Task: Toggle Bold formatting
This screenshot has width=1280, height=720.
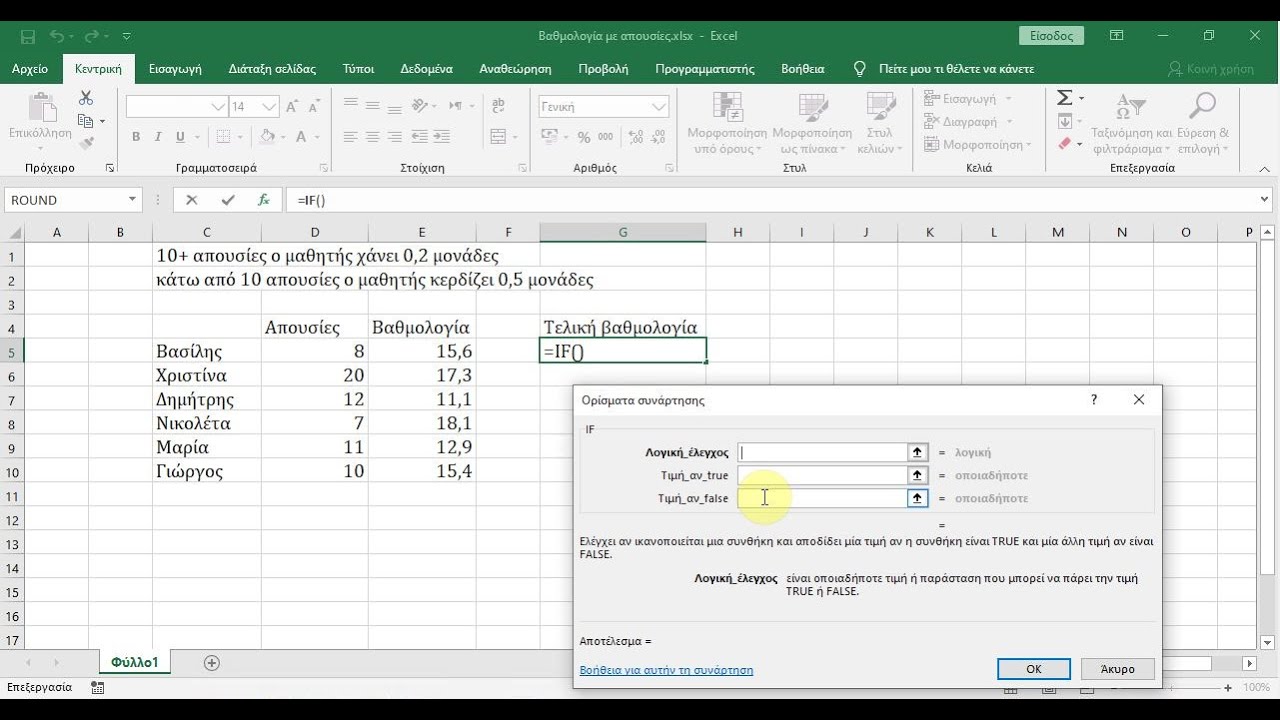Action: [136, 137]
